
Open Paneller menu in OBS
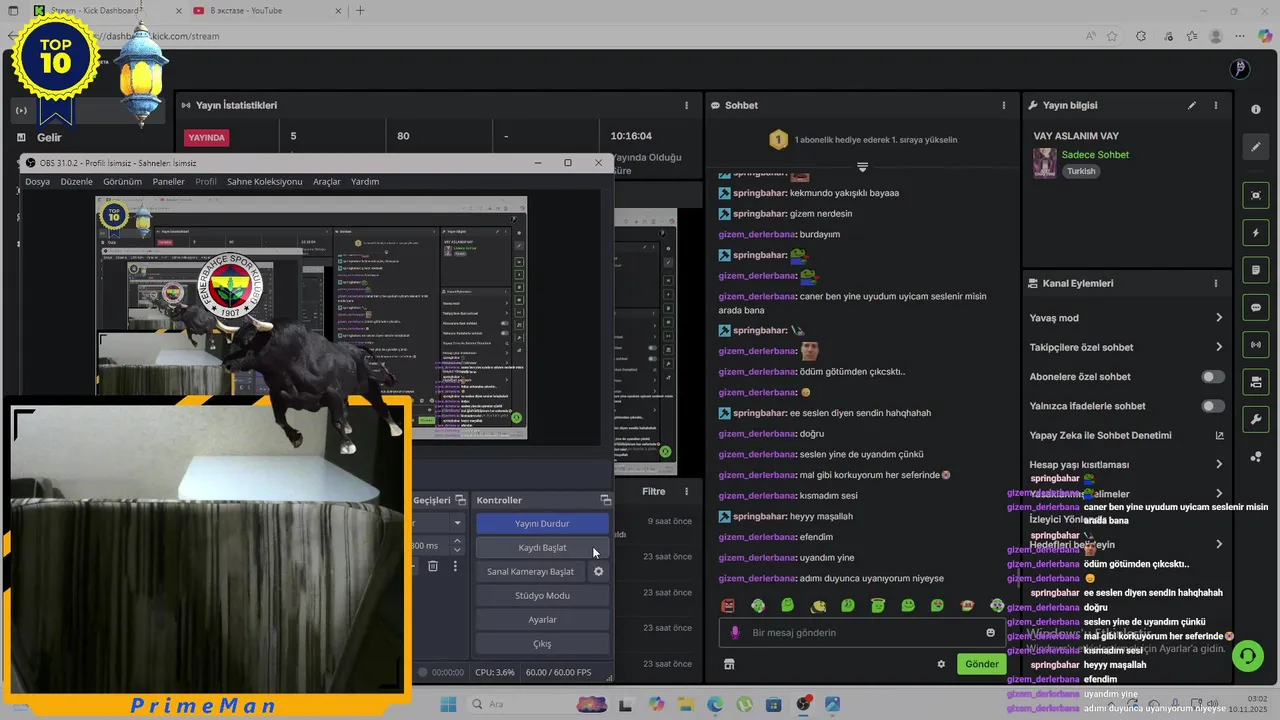point(168,182)
